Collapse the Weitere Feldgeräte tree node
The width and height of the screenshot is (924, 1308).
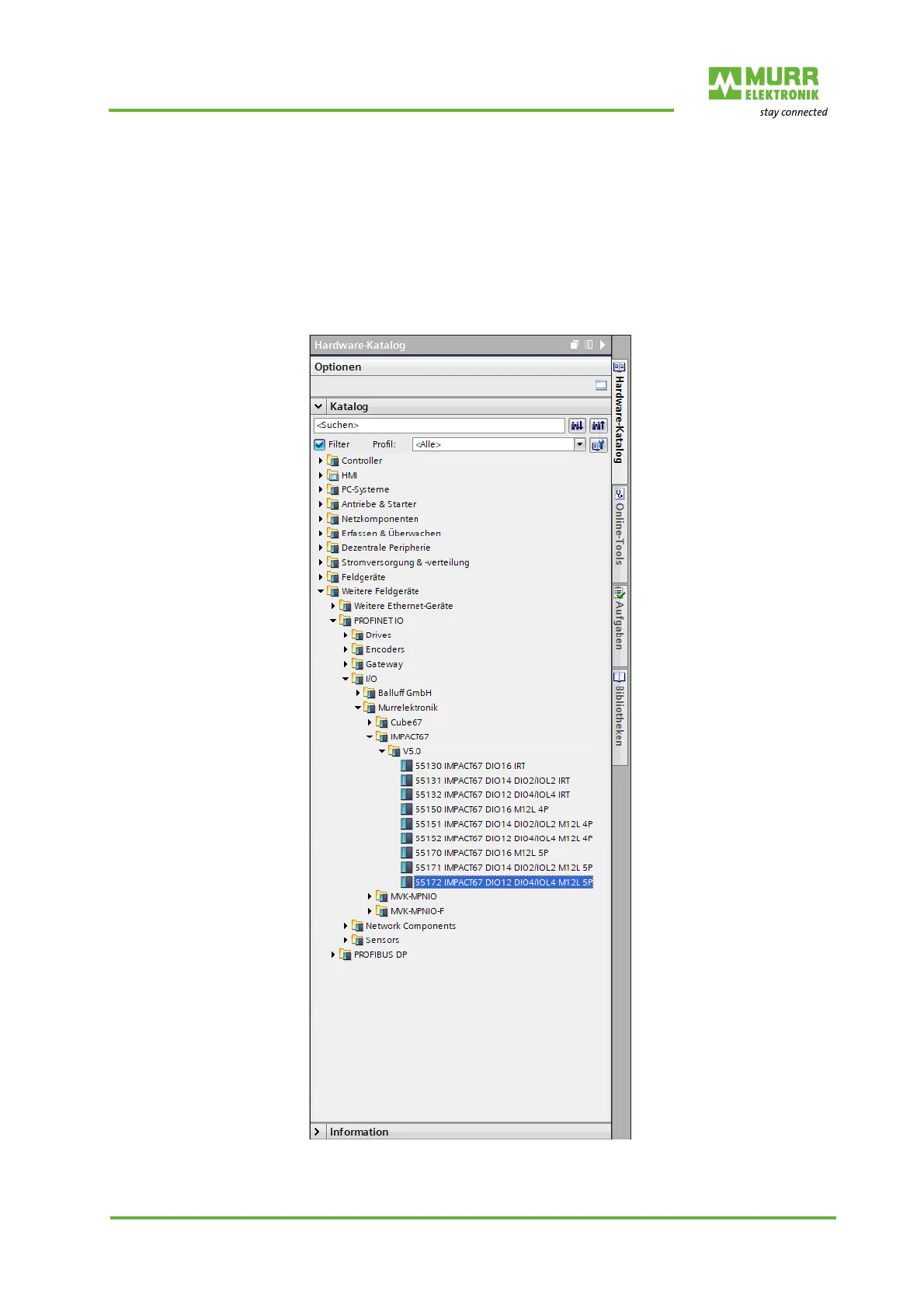pyautogui.click(x=321, y=591)
